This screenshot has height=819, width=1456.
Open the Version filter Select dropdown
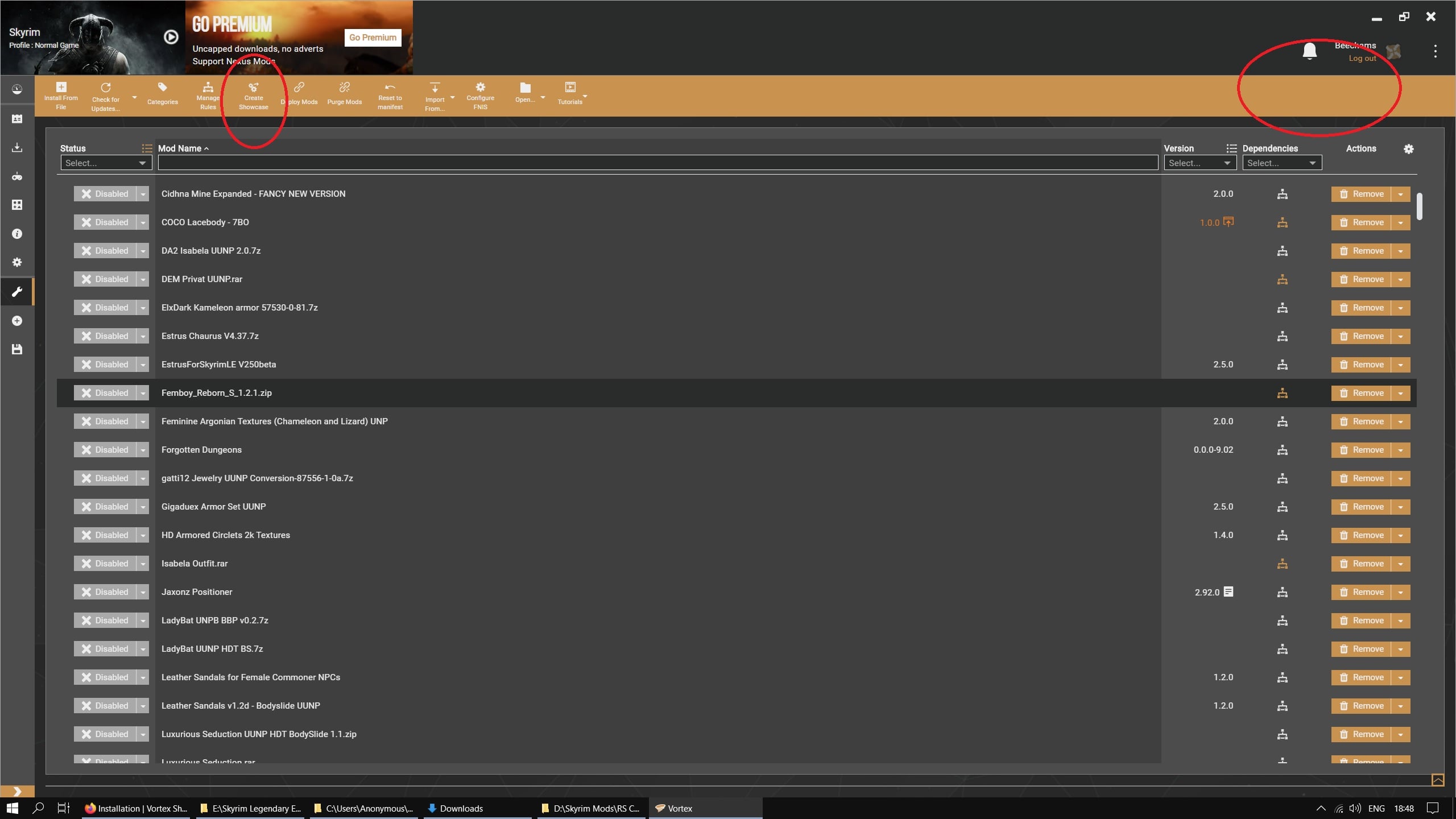(1200, 163)
